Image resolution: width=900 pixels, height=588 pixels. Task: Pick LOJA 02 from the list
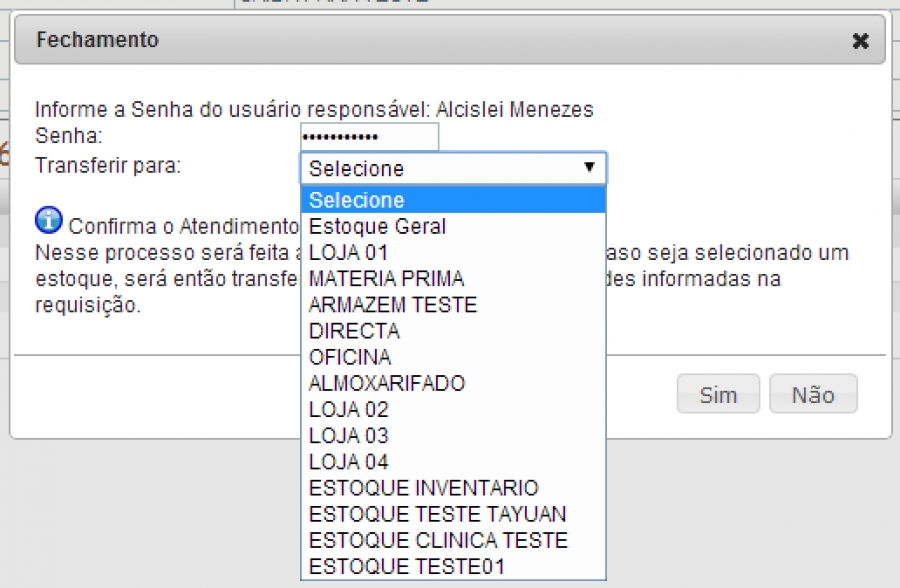pos(453,410)
